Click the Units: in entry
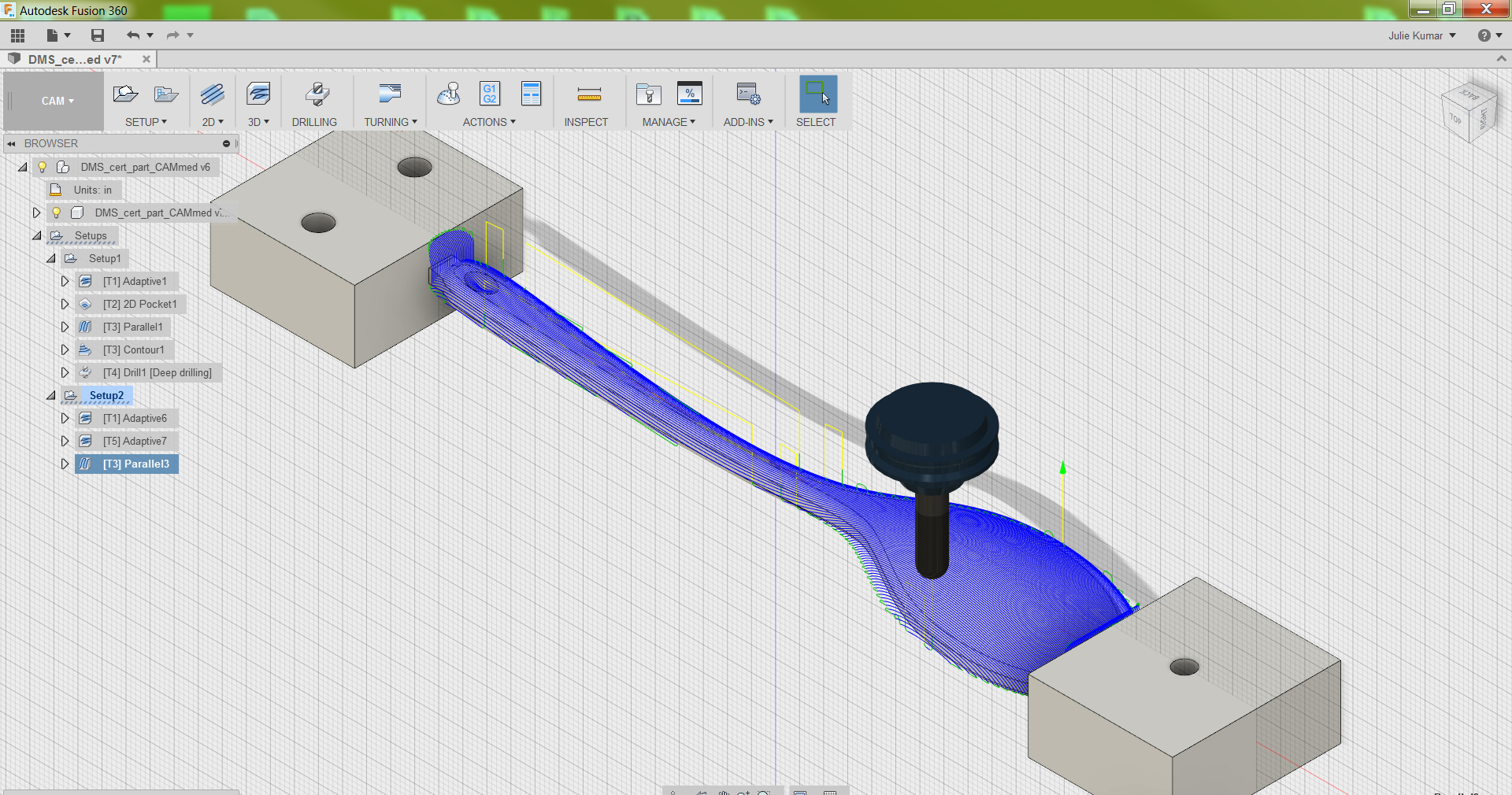This screenshot has height=795, width=1512. 93,190
